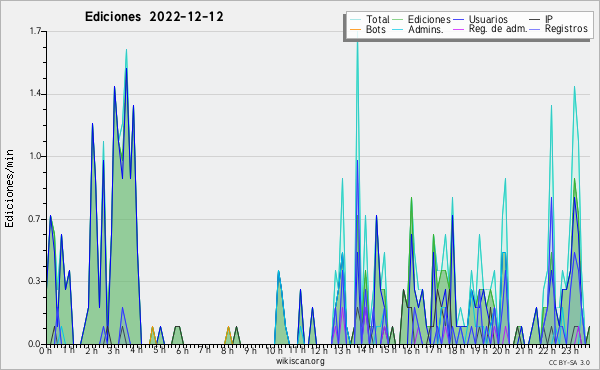Click the Admins. legend label
This screenshot has width=600, height=370.
pyautogui.click(x=426, y=29)
